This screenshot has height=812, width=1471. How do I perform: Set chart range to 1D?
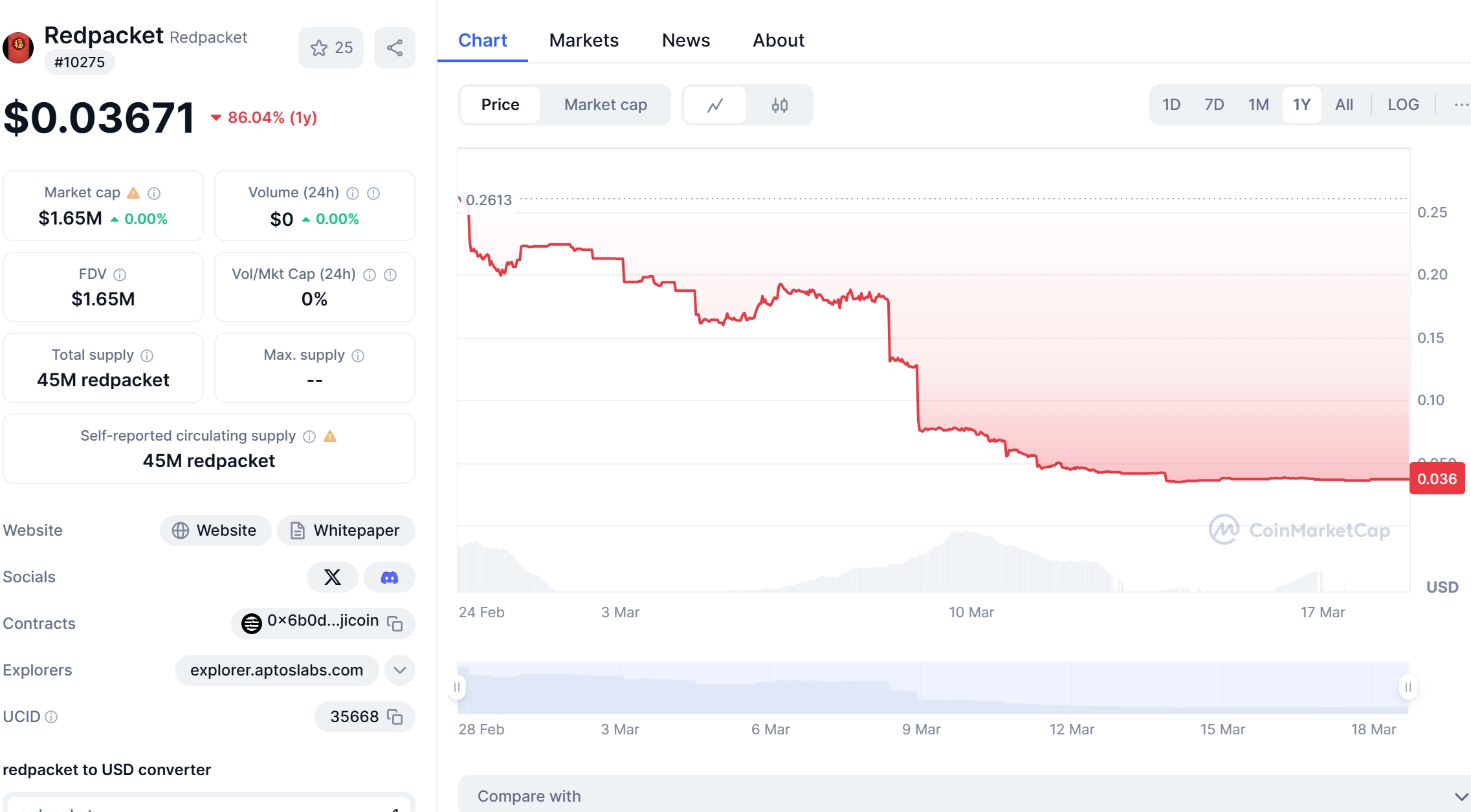(x=1171, y=105)
